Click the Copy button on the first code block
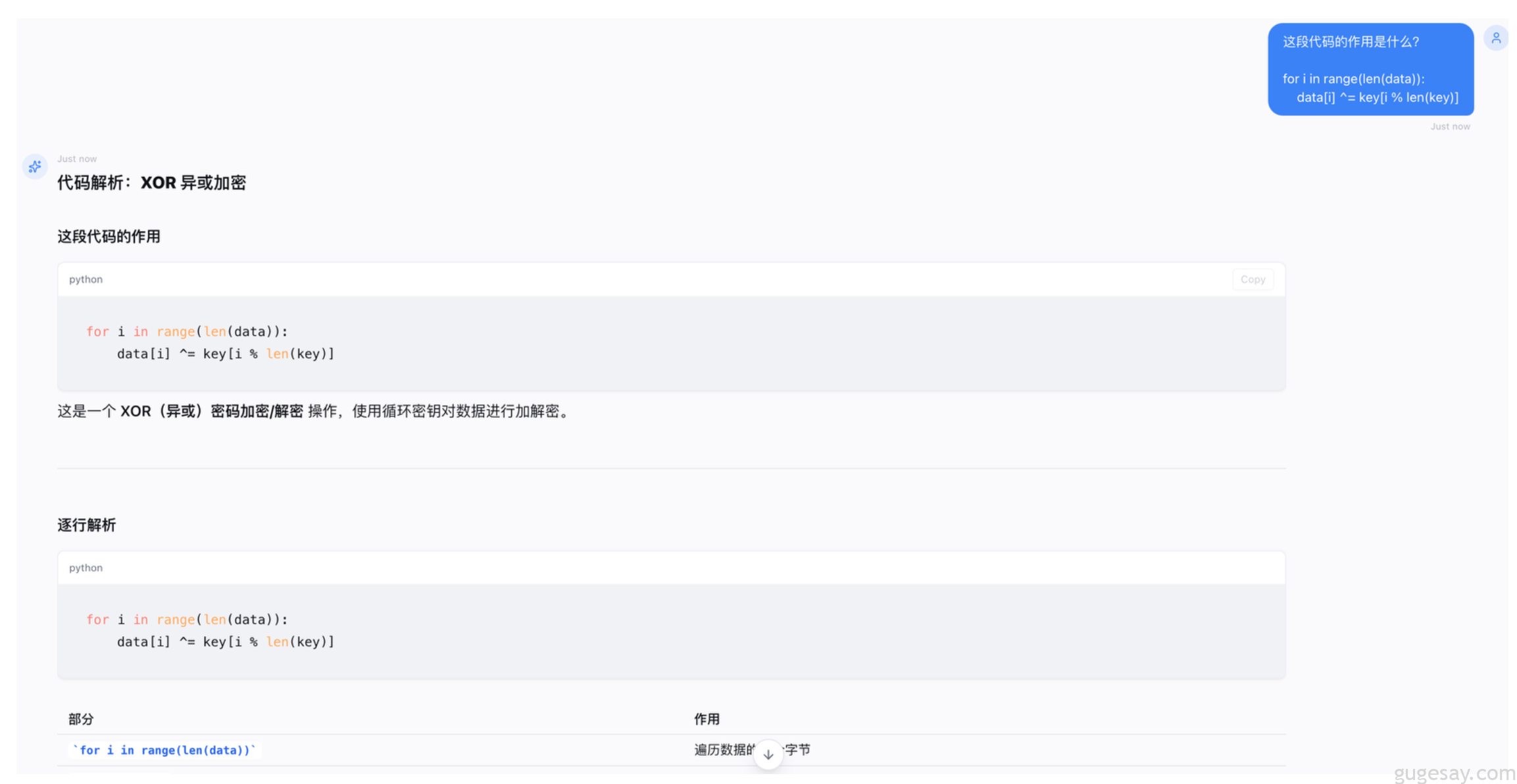1517x784 pixels. pos(1252,279)
